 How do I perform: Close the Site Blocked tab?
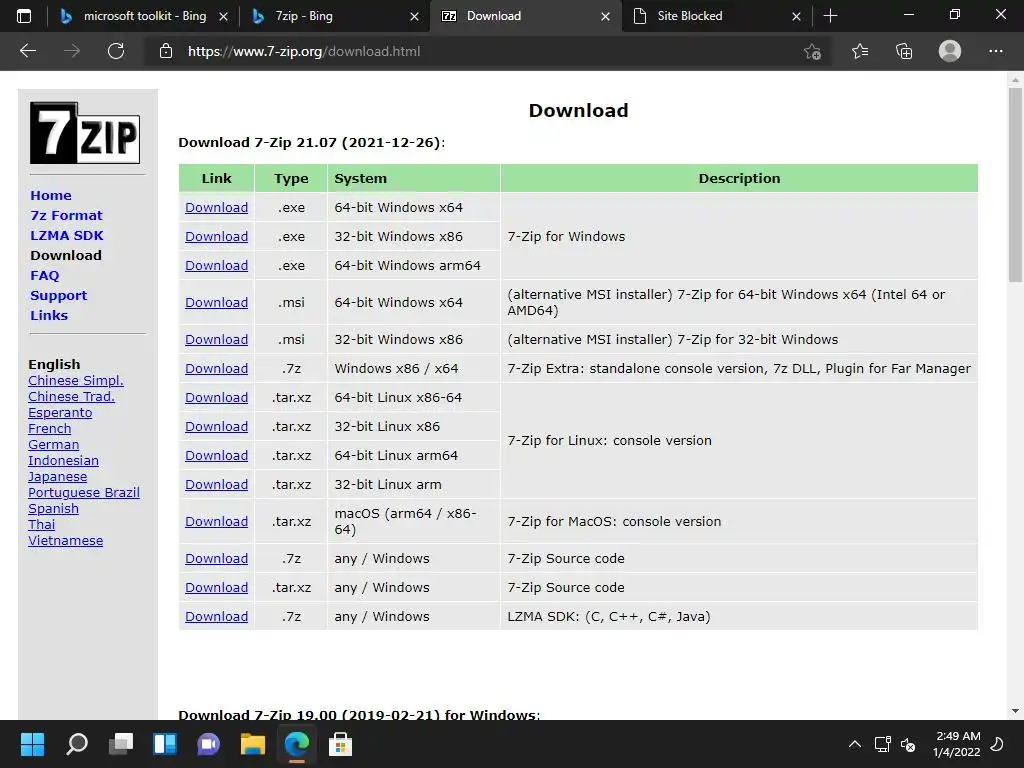point(796,16)
